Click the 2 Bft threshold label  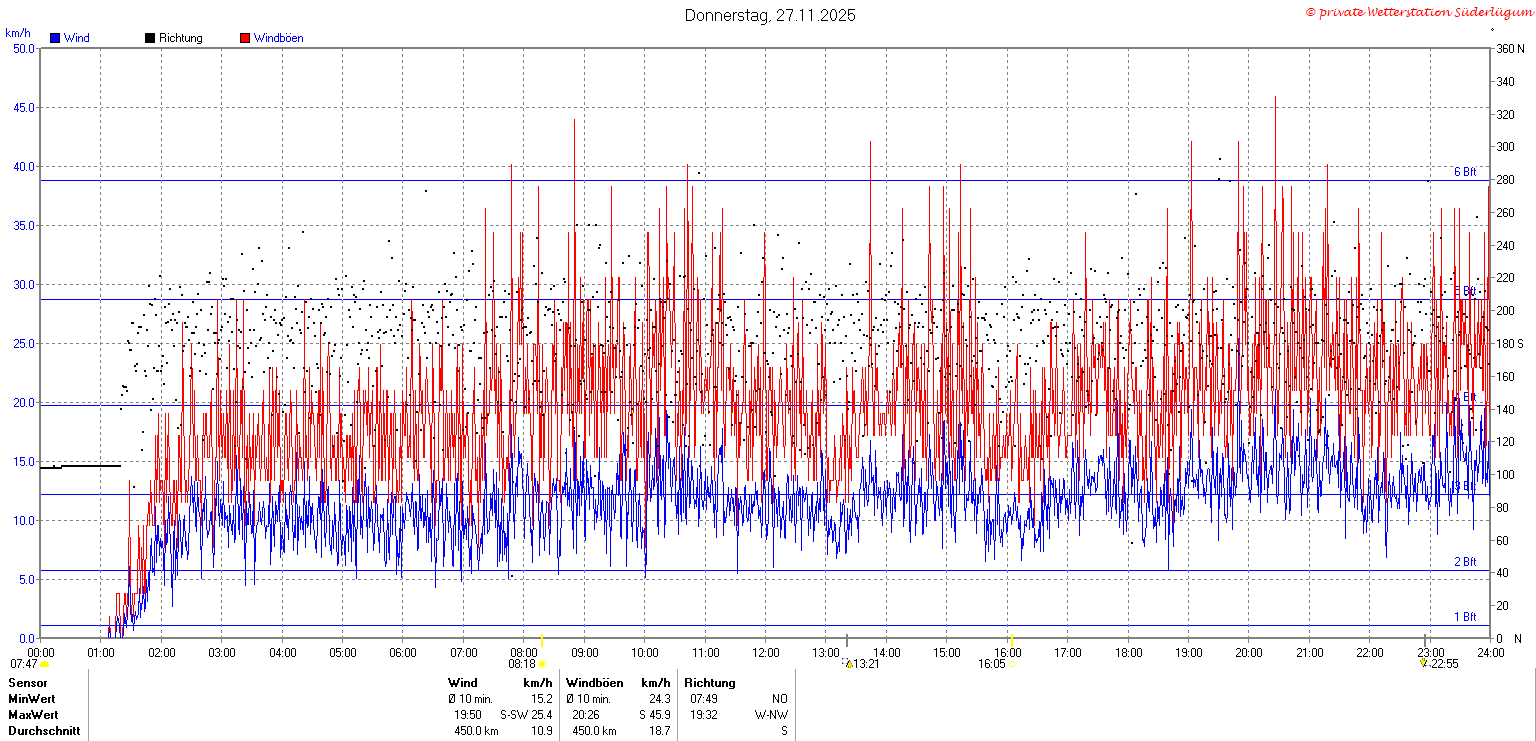(x=1465, y=562)
